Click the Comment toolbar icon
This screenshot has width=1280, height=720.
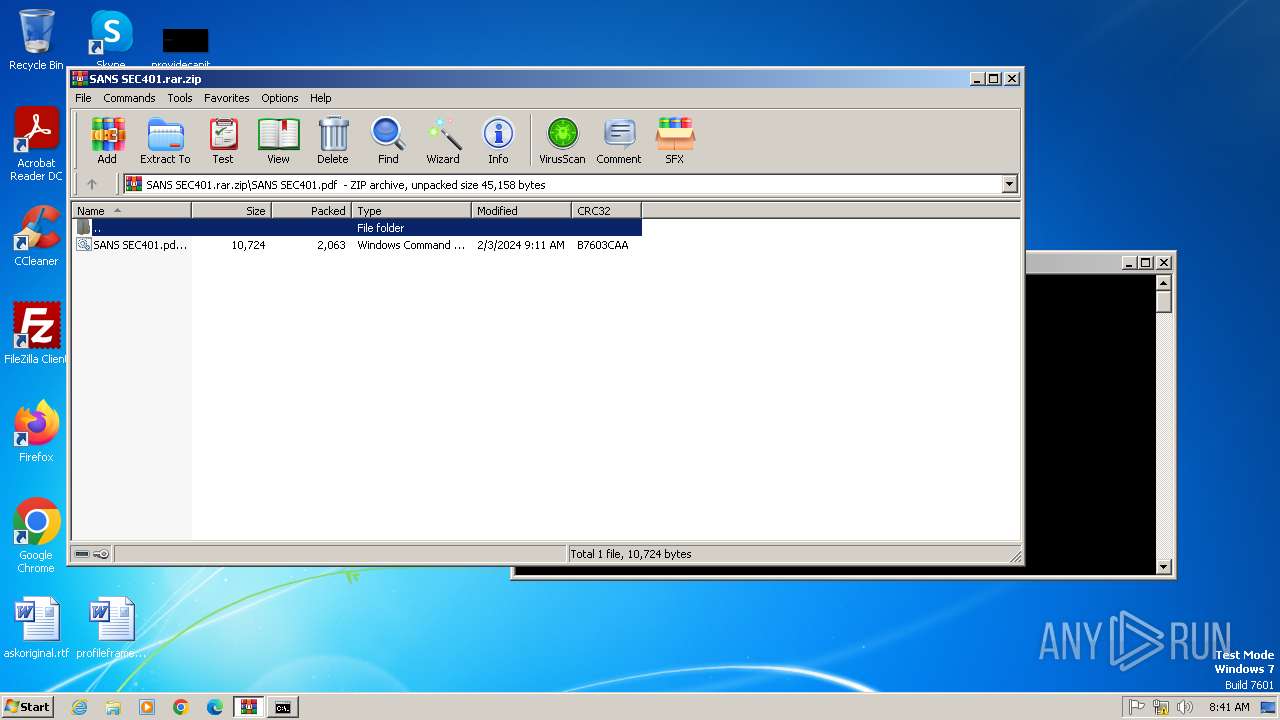tap(619, 140)
